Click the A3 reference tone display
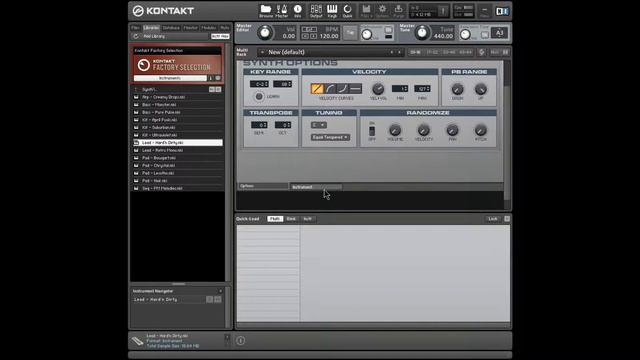 click(x=499, y=33)
